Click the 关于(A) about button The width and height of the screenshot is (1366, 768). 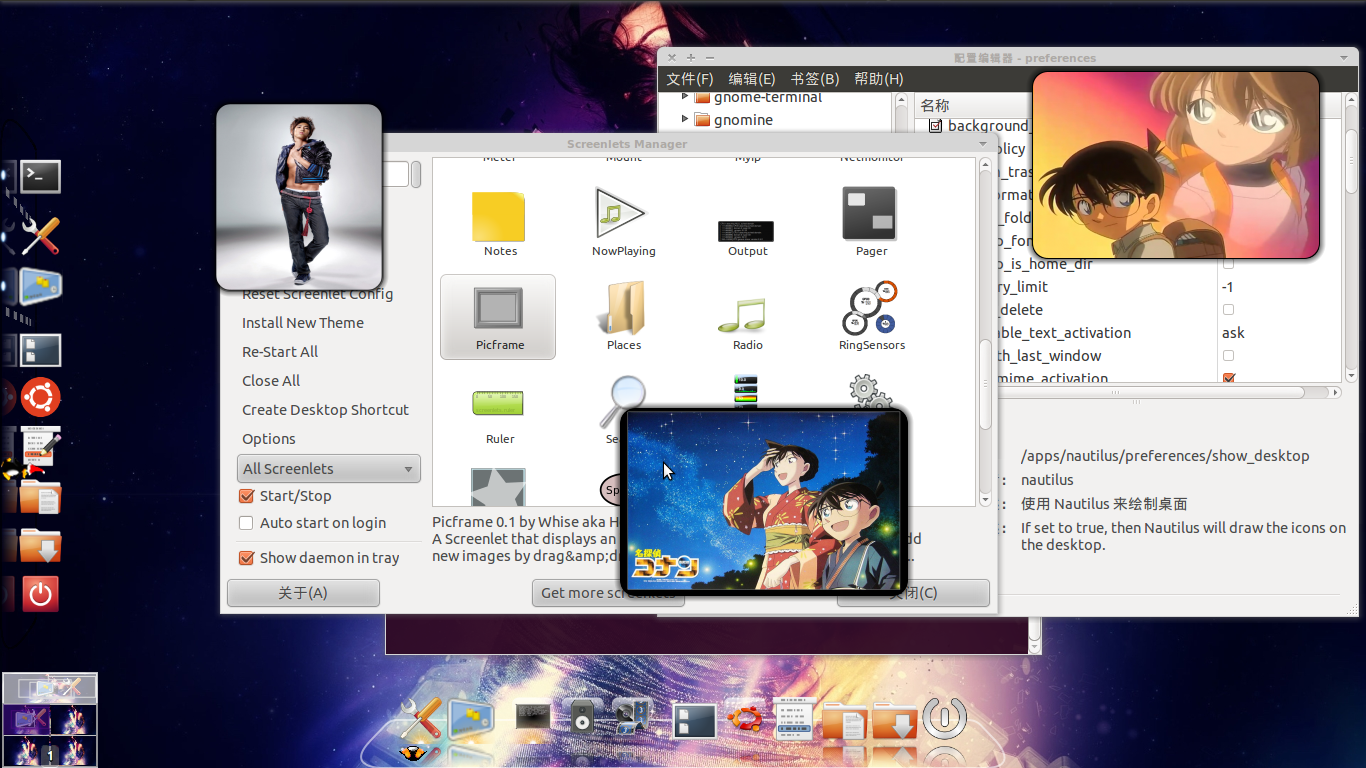pos(303,593)
